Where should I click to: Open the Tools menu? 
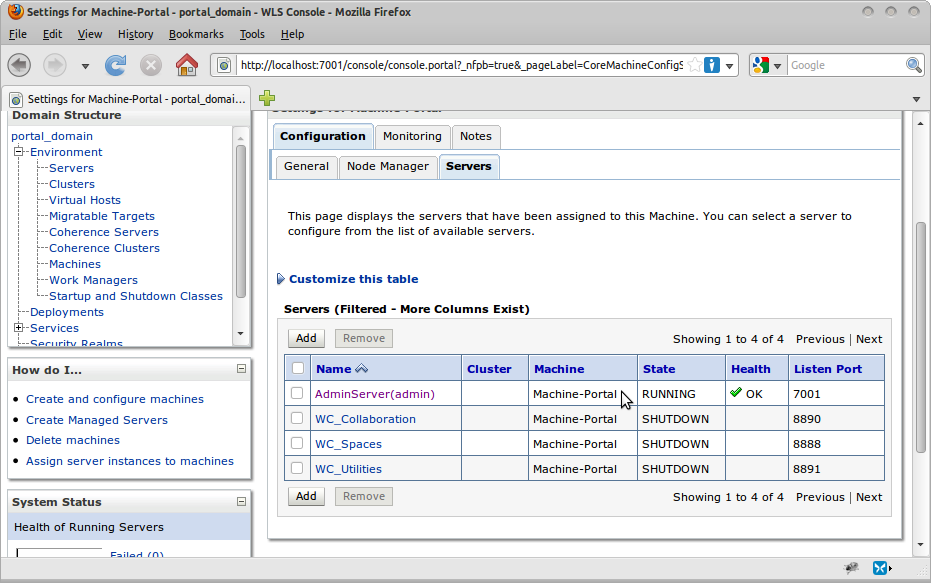(252, 34)
